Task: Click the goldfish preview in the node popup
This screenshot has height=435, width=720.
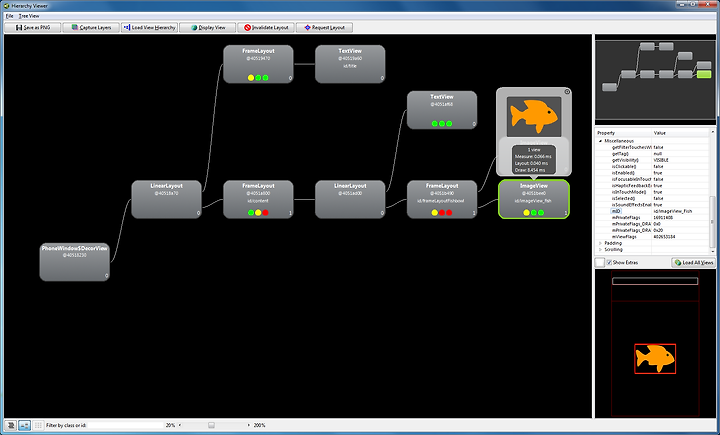Action: click(534, 116)
